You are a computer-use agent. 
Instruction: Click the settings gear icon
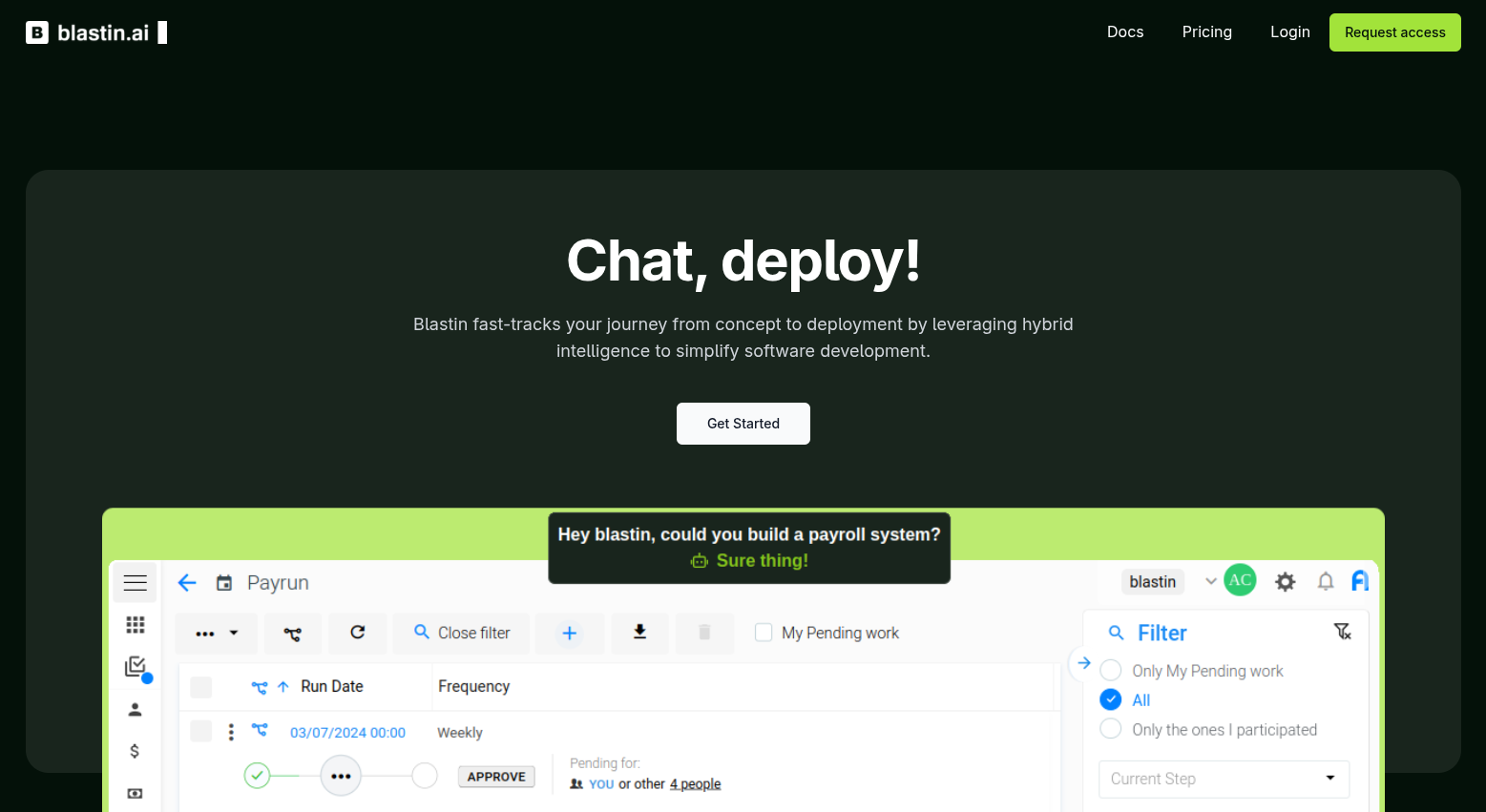[1285, 582]
